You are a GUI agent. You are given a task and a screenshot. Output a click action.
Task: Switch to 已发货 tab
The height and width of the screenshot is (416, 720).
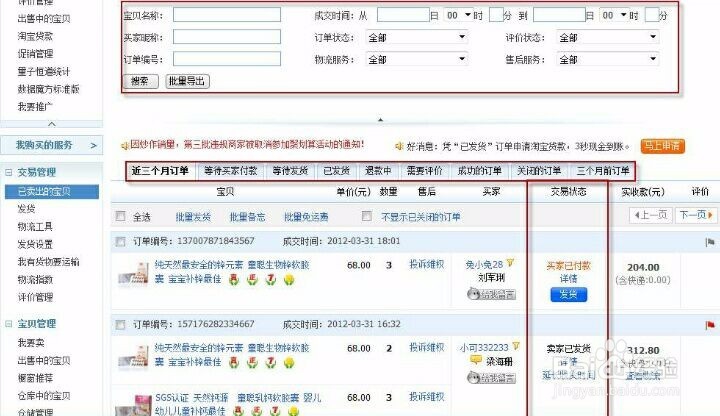tap(337, 171)
